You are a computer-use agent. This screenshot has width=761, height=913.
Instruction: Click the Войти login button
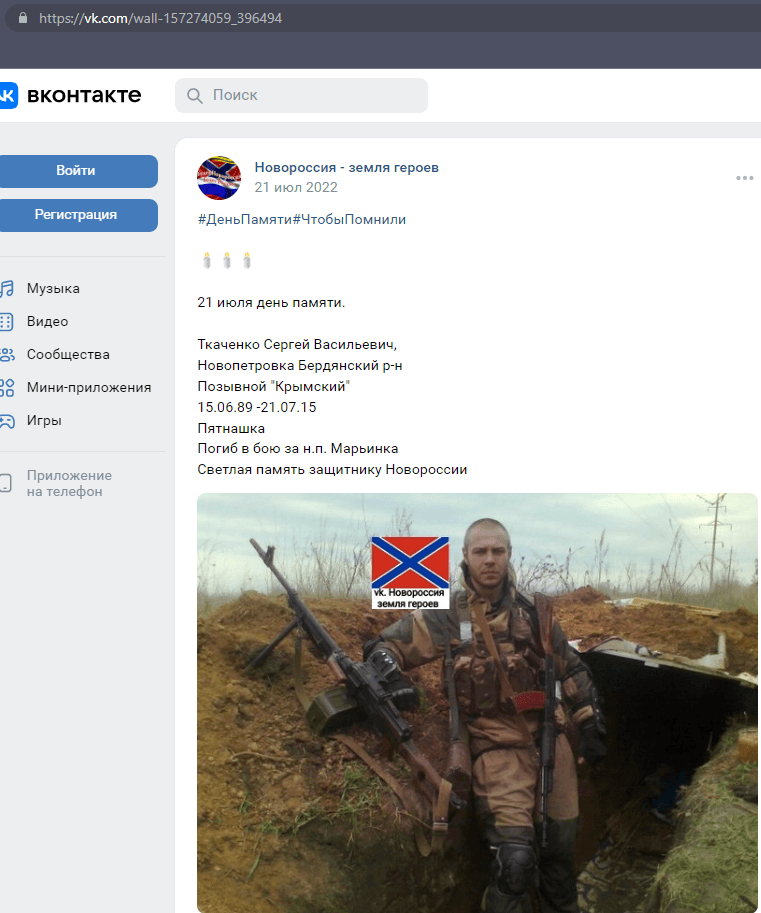tap(76, 171)
